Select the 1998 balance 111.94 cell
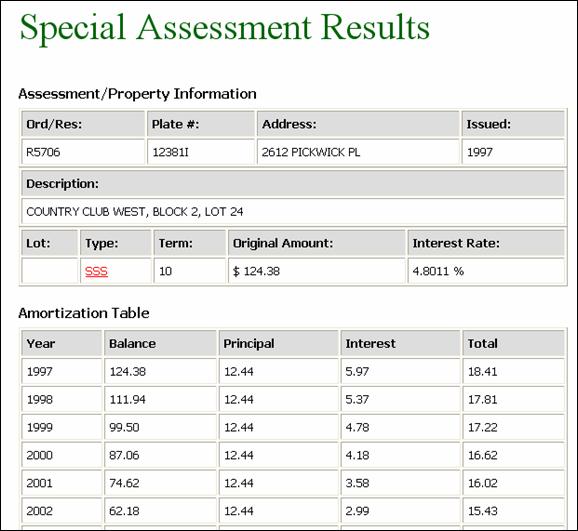This screenshot has width=578, height=531. (160, 399)
